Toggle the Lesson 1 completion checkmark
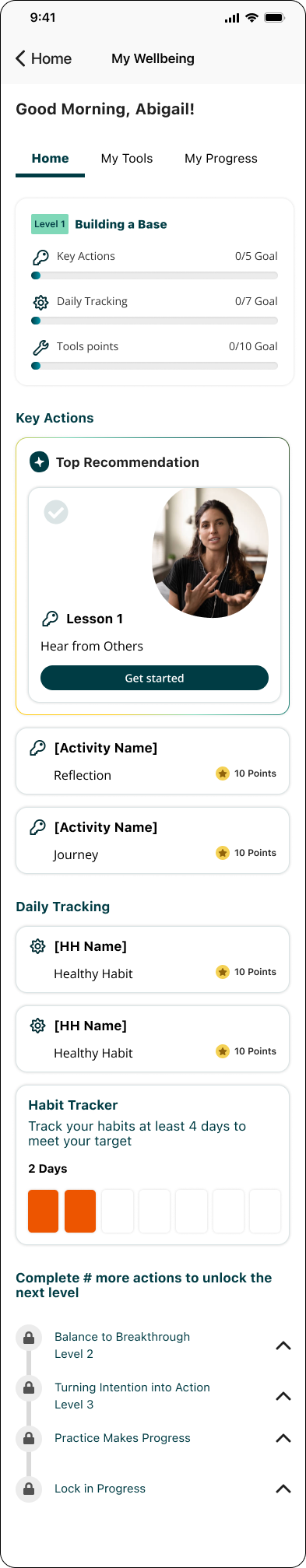Screen dimensions: 306x1568 pyautogui.click(x=56, y=512)
